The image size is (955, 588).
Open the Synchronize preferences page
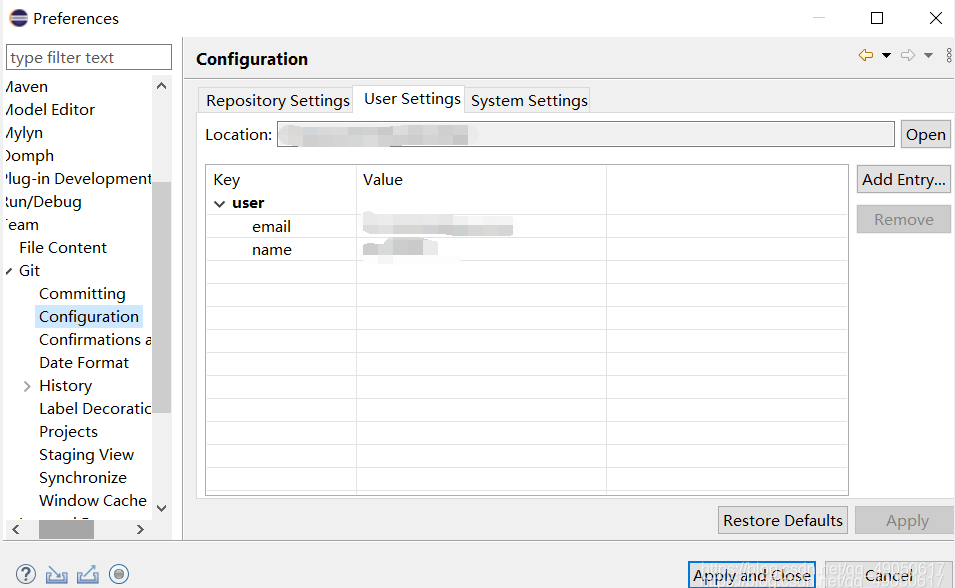83,478
